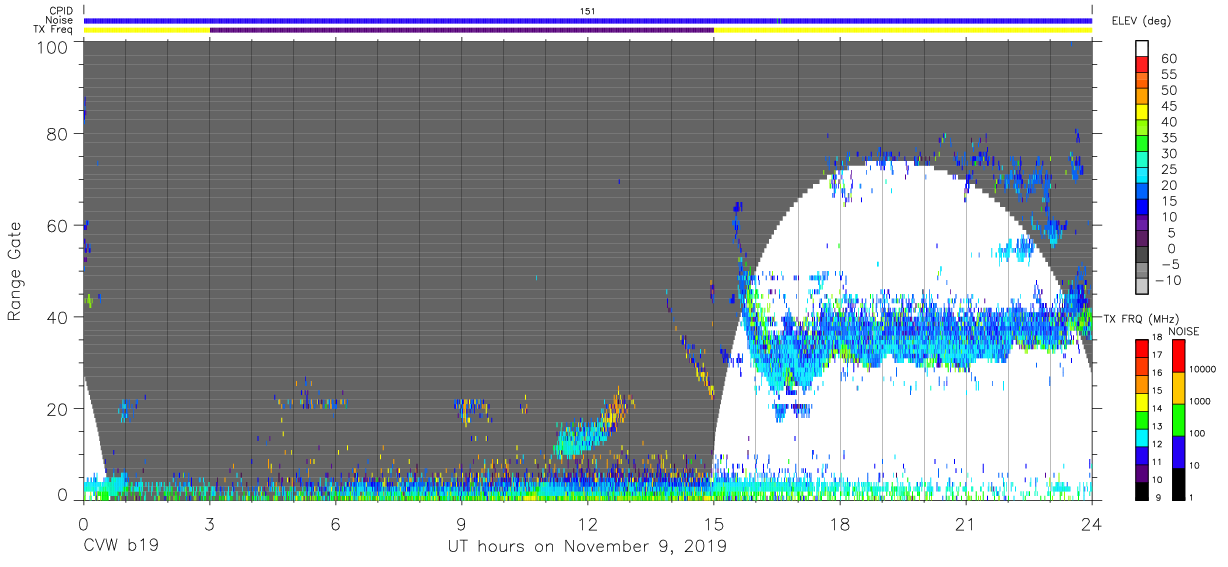Click the x-axis tick label '12'
Image resolution: width=1228 pixels, height=567 pixels.
pos(588,523)
